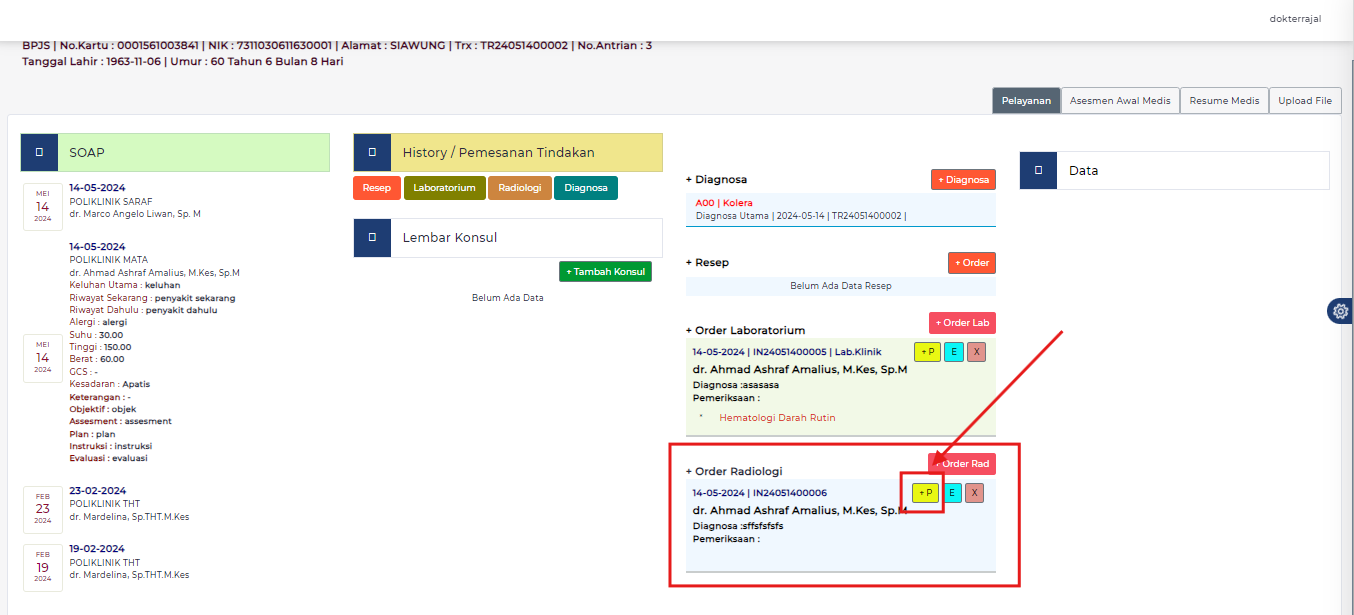Click the X delete icon on the lab order
Image resolution: width=1354 pixels, height=615 pixels.
click(975, 352)
